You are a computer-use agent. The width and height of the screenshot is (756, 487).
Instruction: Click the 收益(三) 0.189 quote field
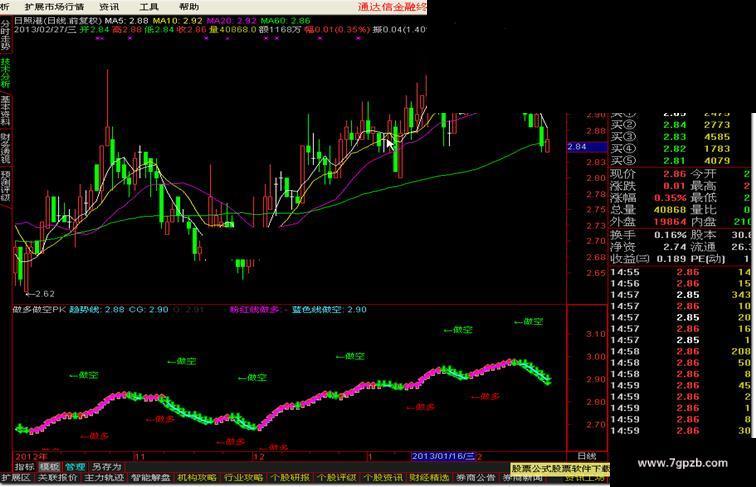click(648, 259)
